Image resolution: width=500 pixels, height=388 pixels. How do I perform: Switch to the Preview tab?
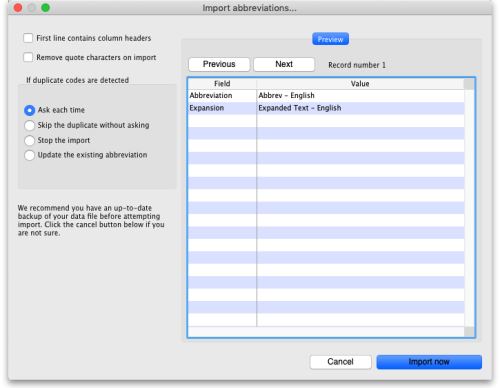click(330, 39)
